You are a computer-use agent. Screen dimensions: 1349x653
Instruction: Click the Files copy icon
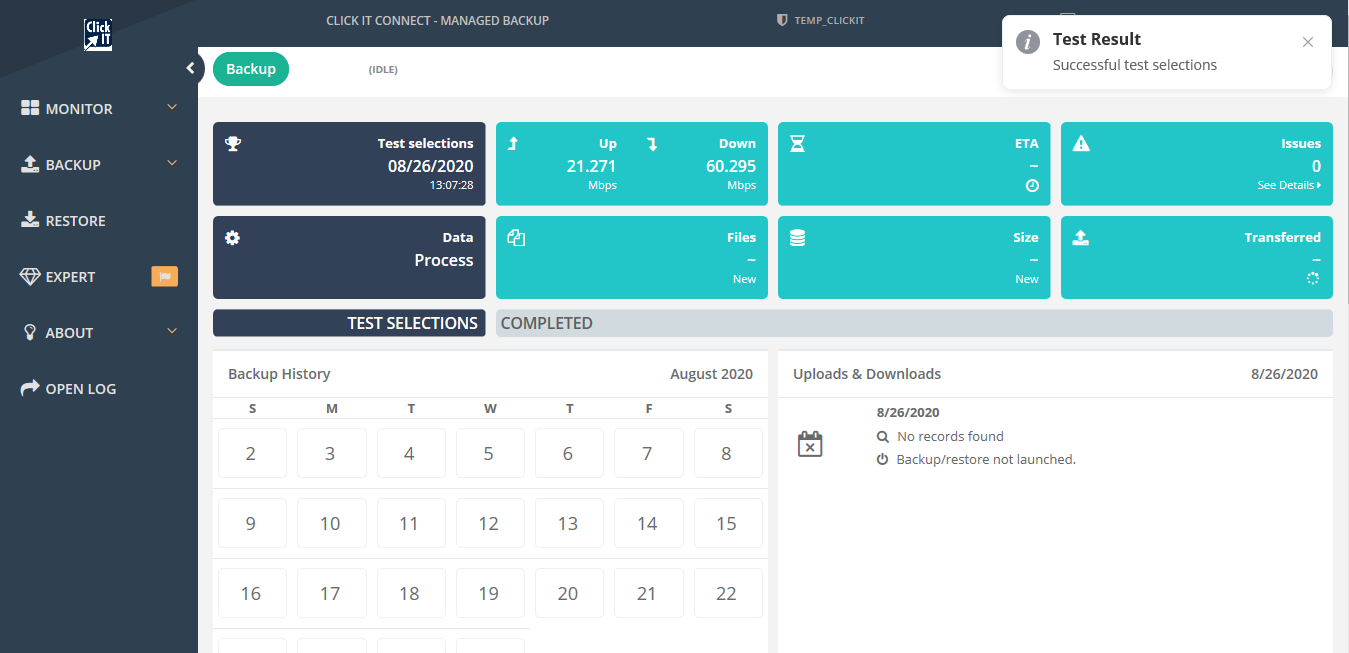point(516,238)
